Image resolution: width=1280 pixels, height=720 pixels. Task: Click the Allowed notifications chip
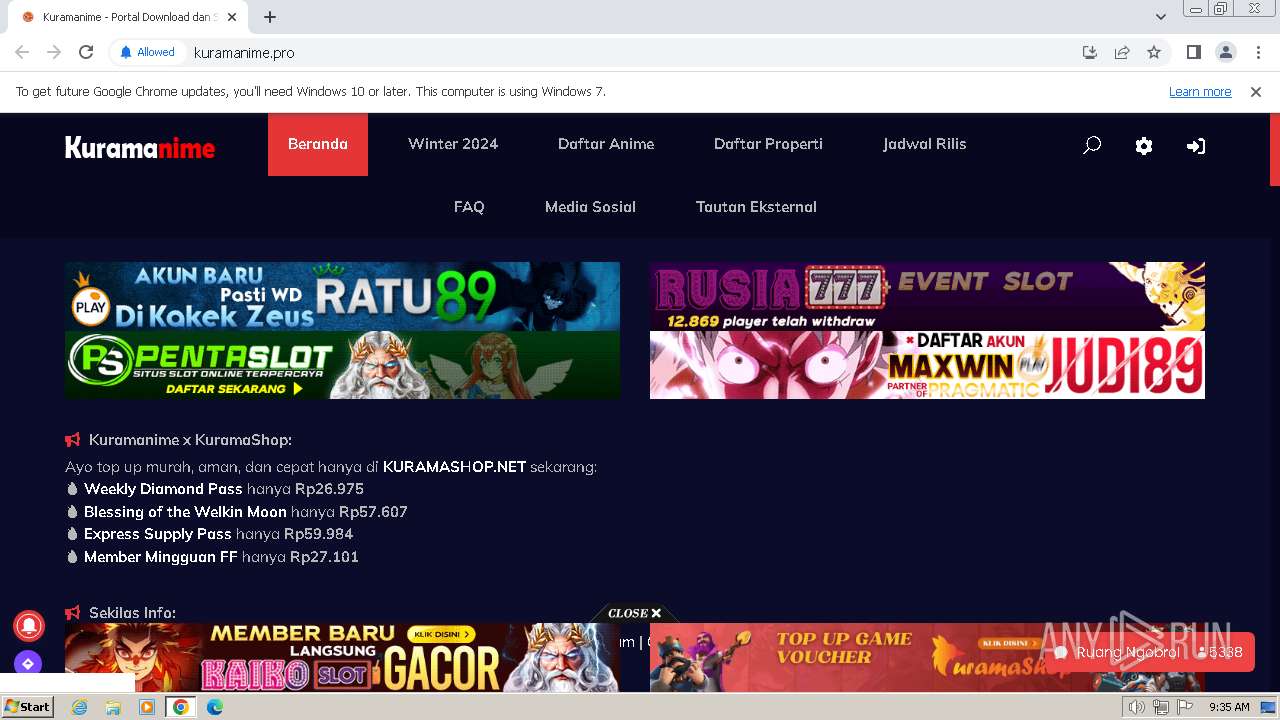(x=147, y=52)
